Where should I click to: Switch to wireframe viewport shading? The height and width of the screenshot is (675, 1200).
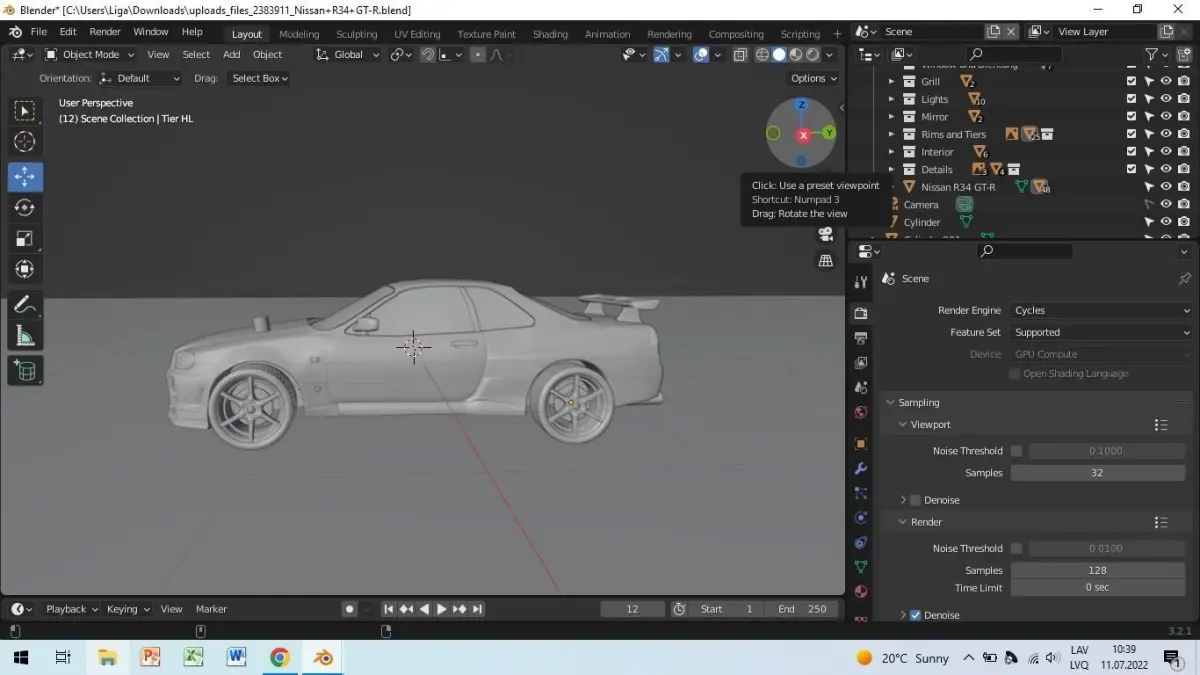tap(762, 55)
